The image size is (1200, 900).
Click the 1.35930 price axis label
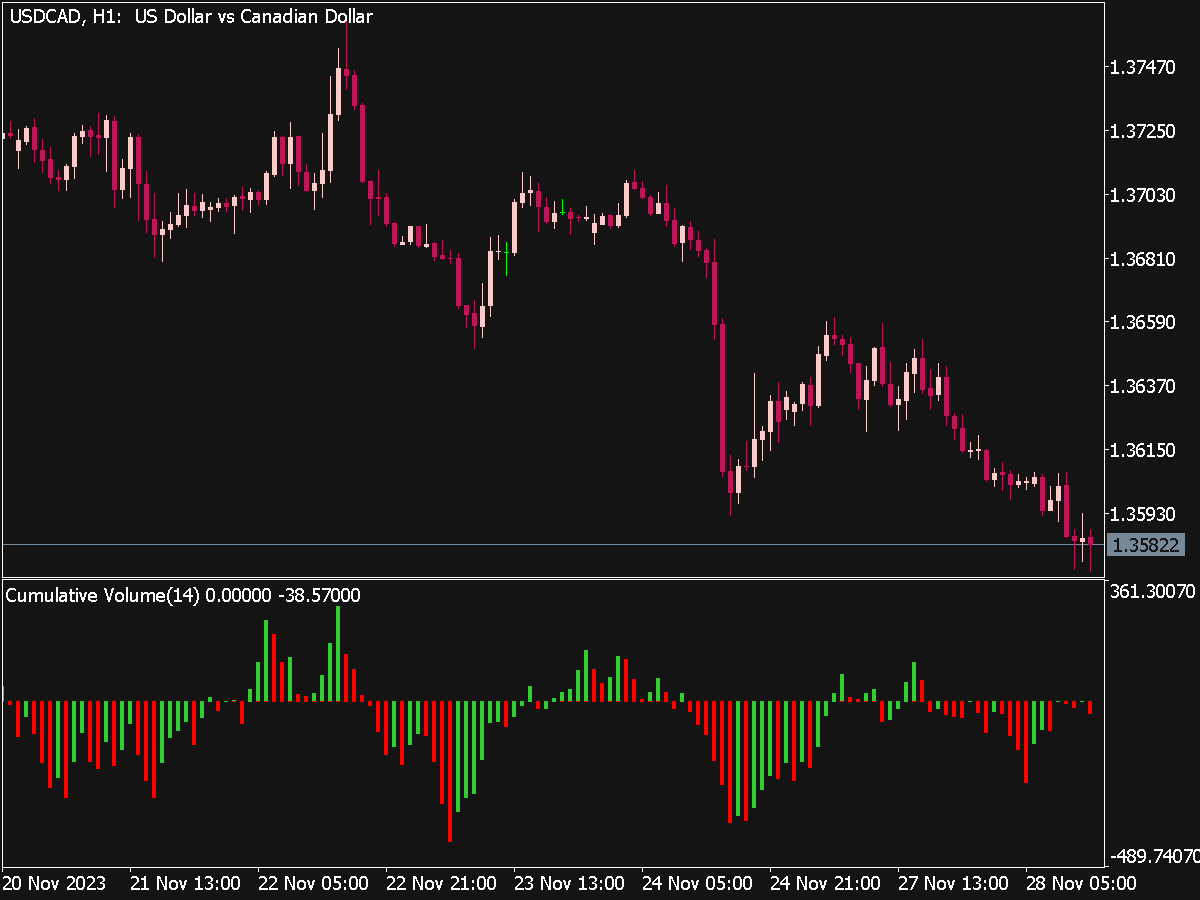click(1144, 514)
